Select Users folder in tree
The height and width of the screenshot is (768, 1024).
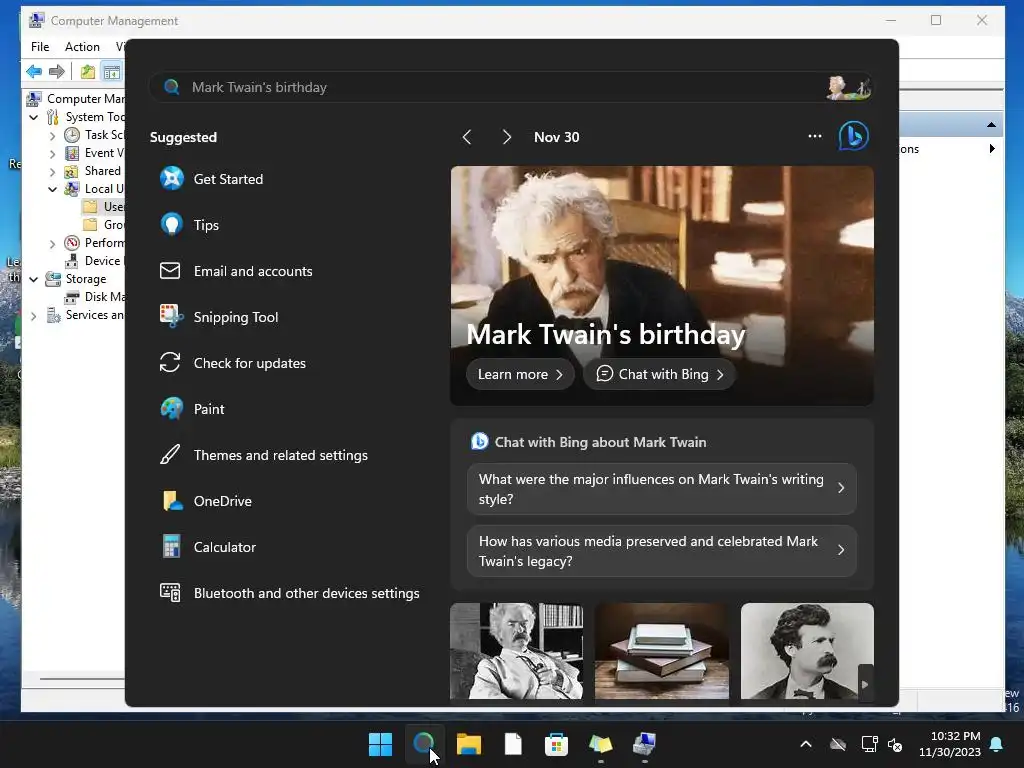(x=104, y=206)
